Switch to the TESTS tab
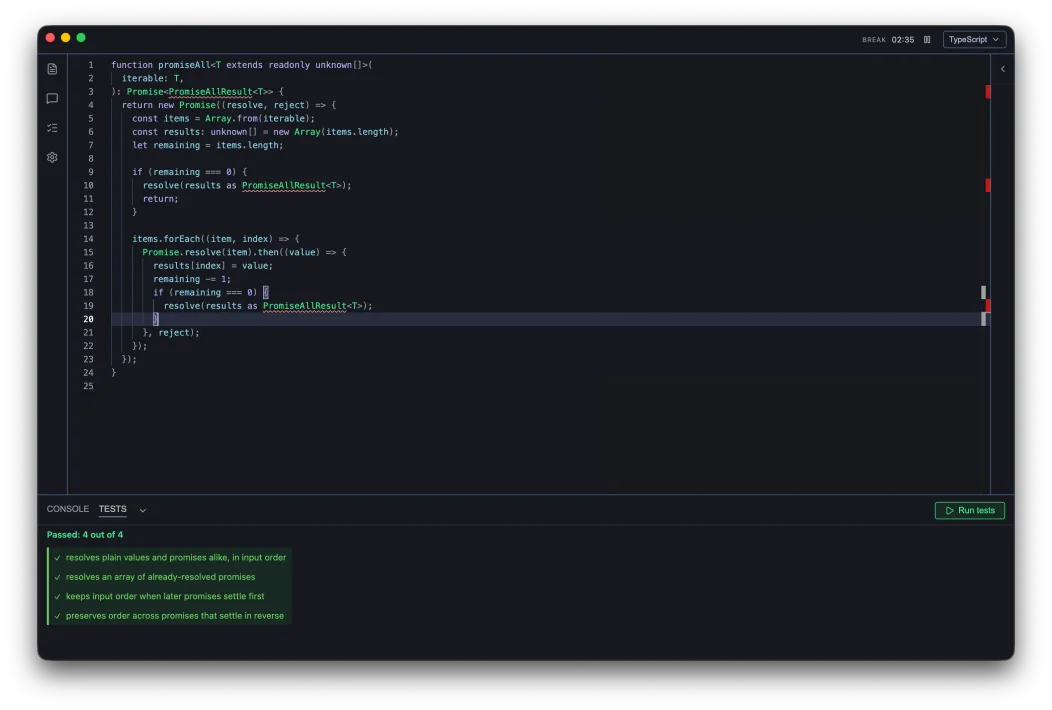Screen dimensions: 1052x710 [x=113, y=509]
